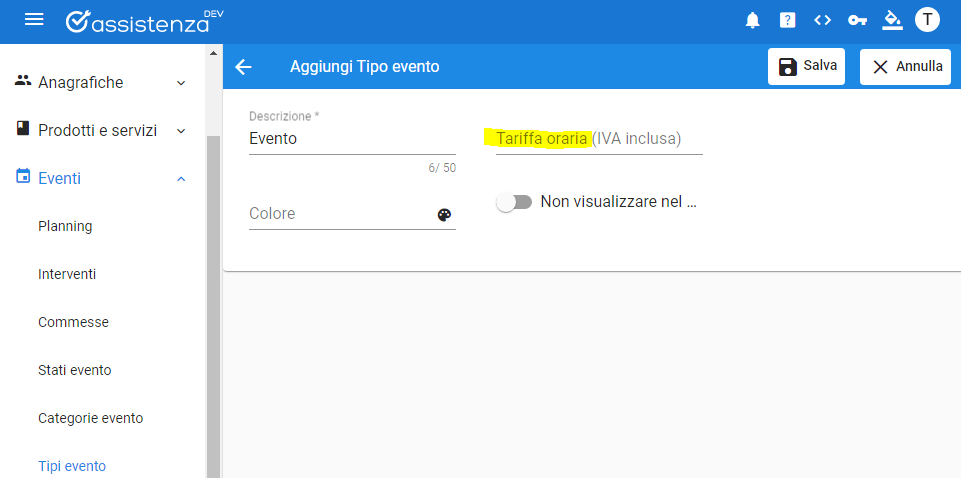Viewport: 961px width, 478px height.
Task: Open the hamburger navigation menu
Action: pos(34,20)
